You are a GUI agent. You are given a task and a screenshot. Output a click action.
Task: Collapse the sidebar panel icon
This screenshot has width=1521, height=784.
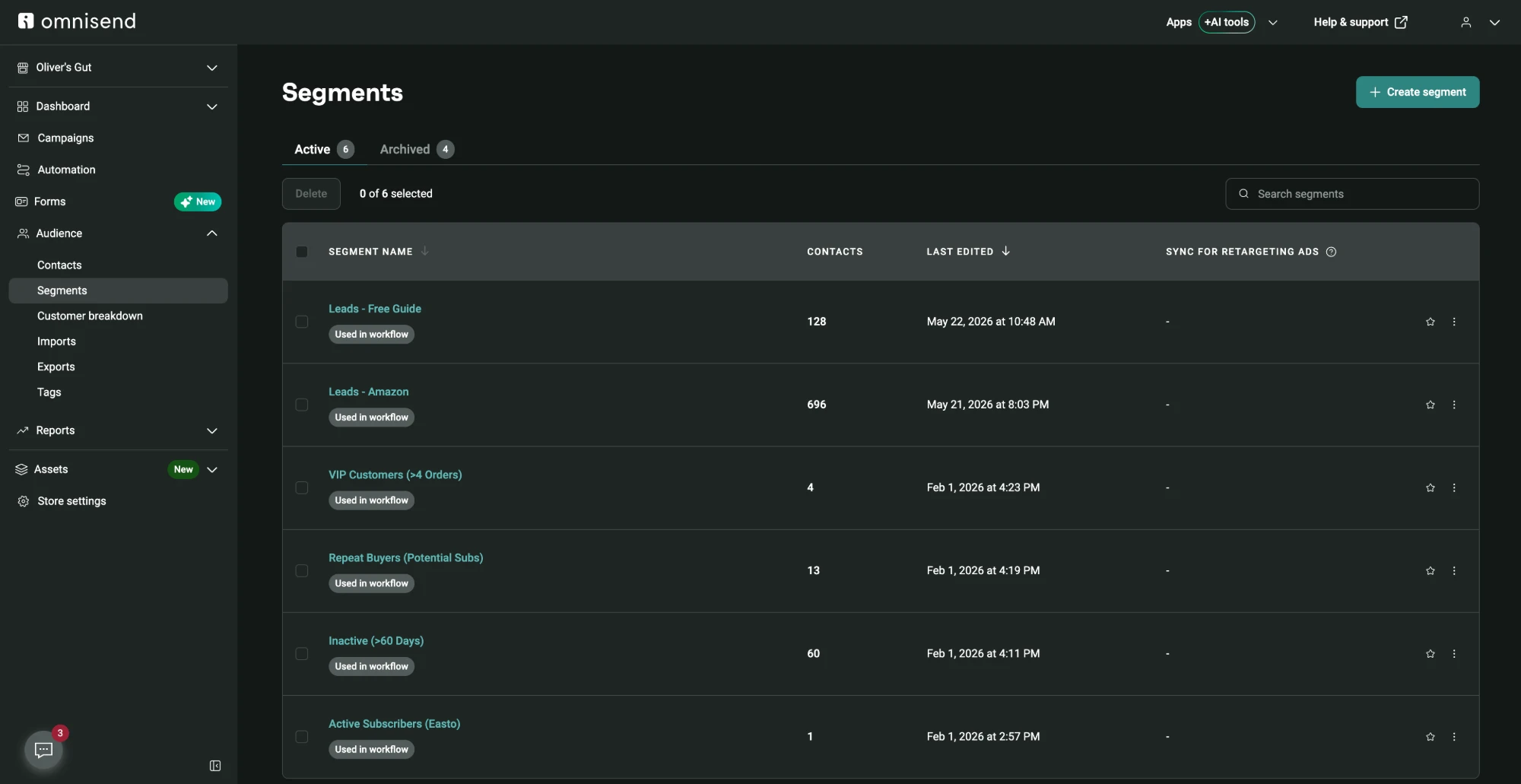215,766
